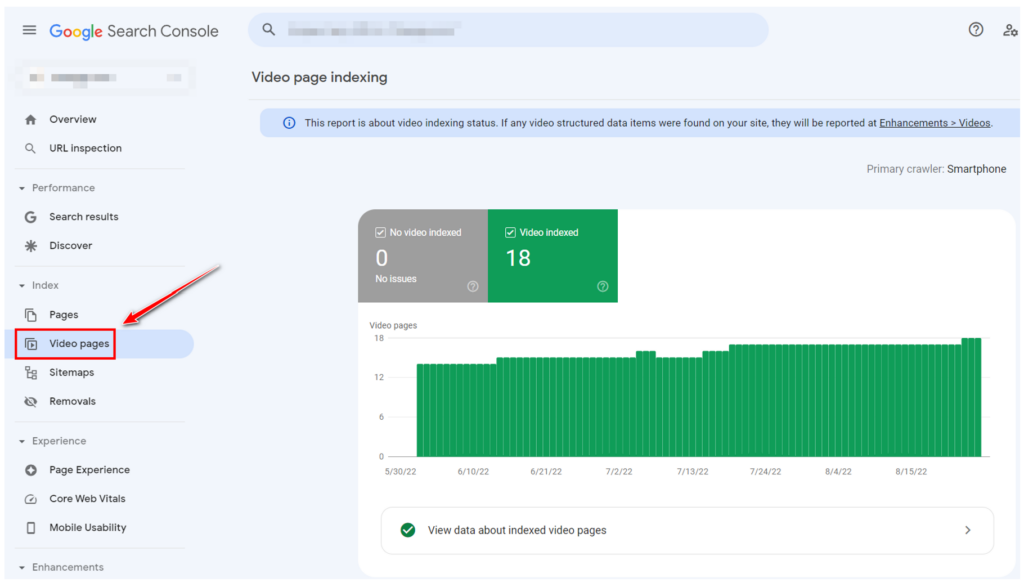Open the Enhancements > Videos link
1024x583 pixels.
click(935, 122)
